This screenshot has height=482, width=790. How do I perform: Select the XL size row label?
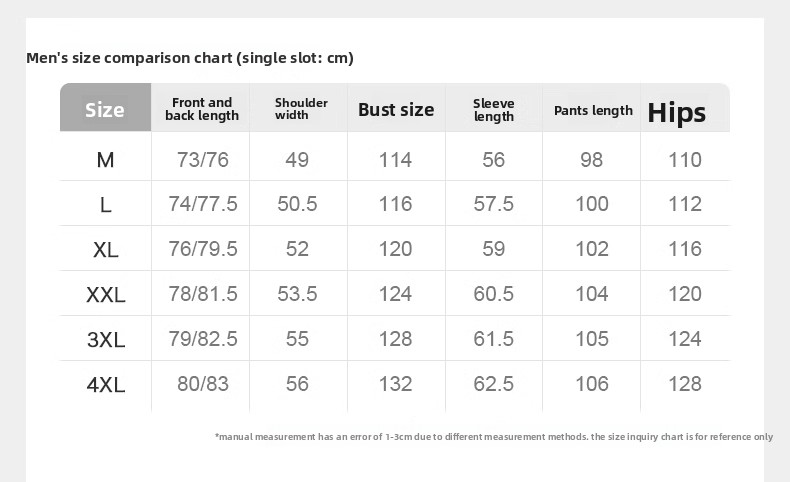[x=106, y=250]
